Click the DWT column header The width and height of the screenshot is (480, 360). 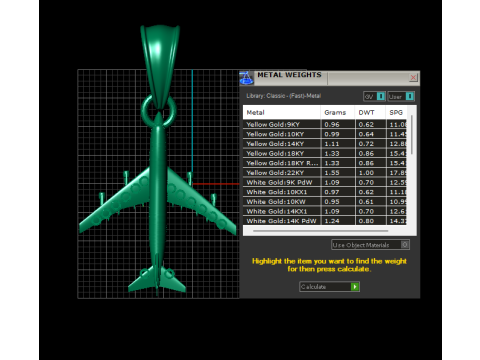click(370, 112)
